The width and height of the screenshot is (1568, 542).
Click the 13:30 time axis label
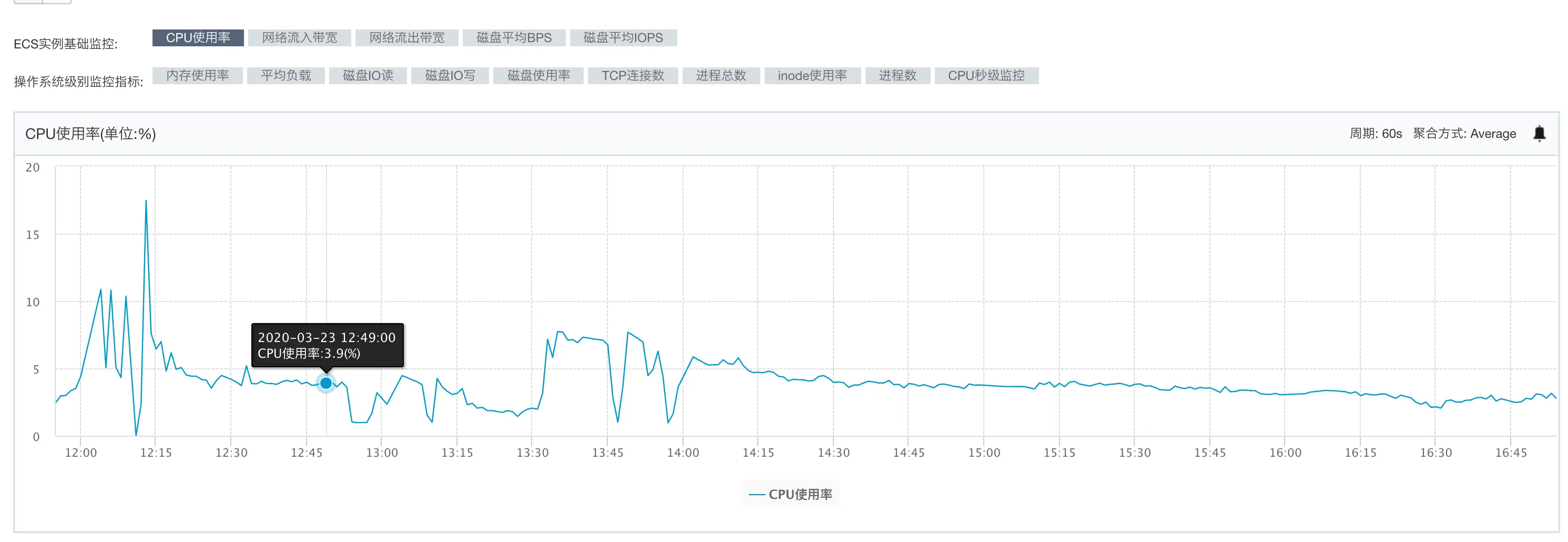[x=532, y=453]
